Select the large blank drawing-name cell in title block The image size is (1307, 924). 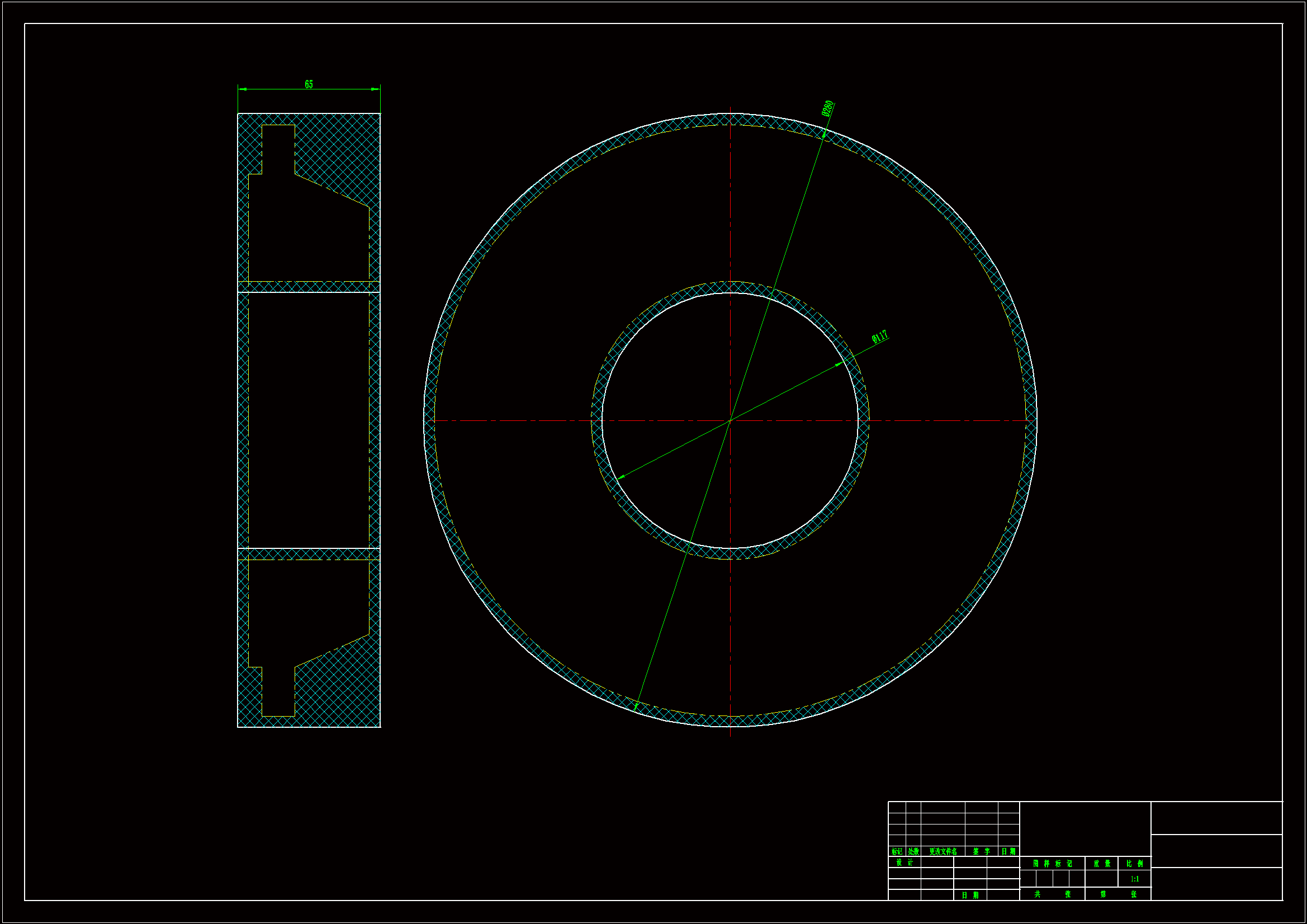click(1085, 828)
